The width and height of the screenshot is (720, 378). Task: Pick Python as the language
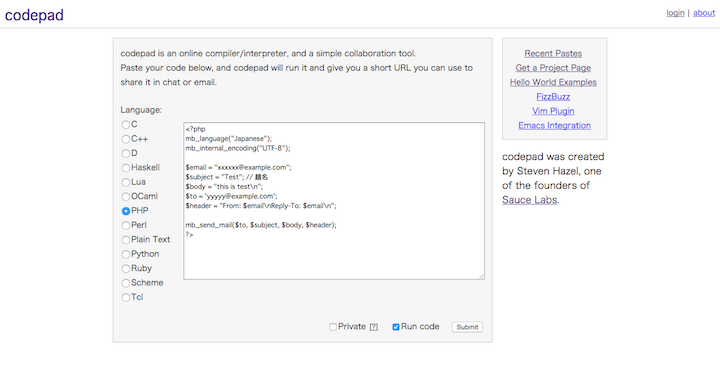(x=126, y=254)
